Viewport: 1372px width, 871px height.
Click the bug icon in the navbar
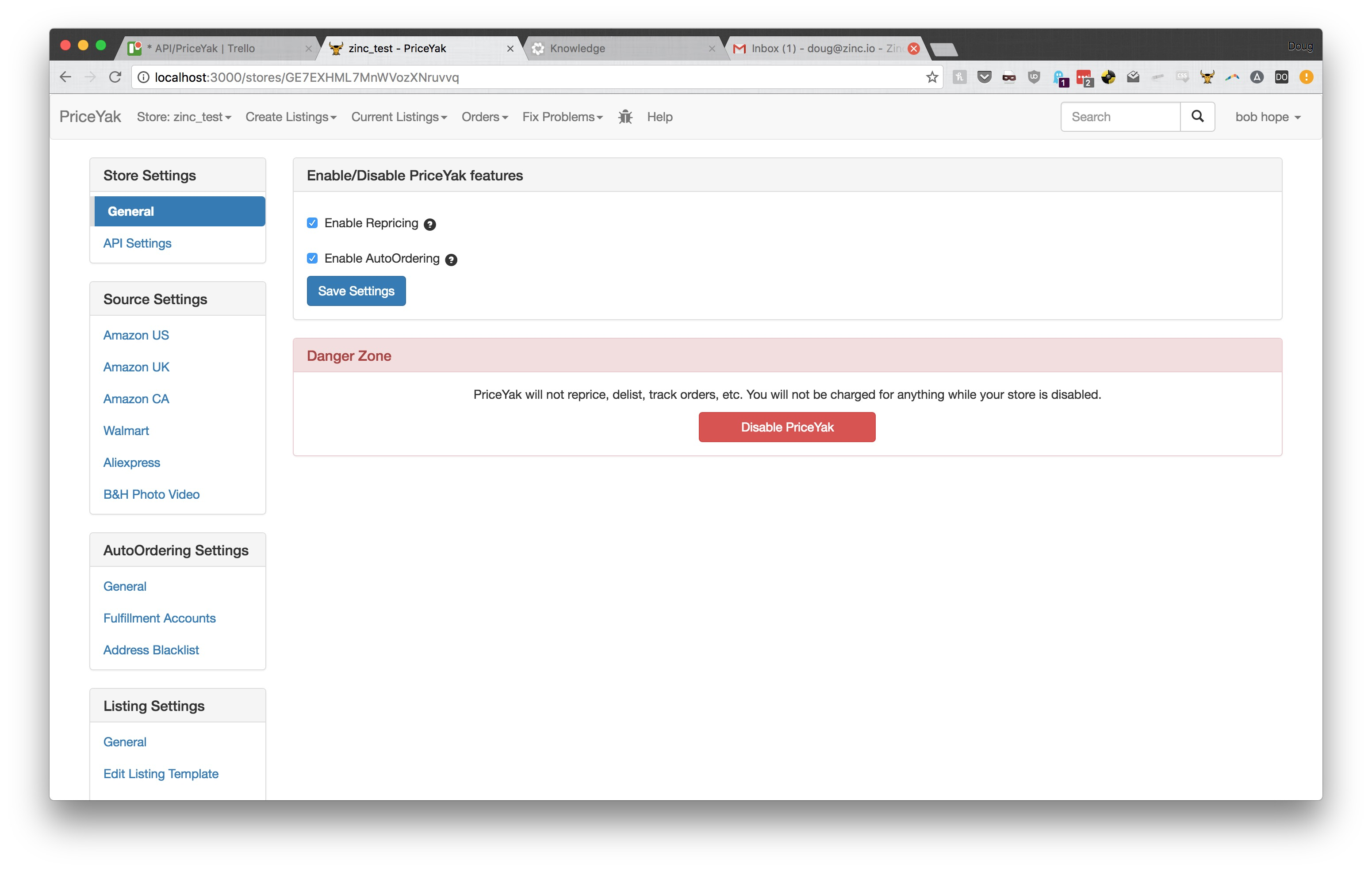pos(625,117)
